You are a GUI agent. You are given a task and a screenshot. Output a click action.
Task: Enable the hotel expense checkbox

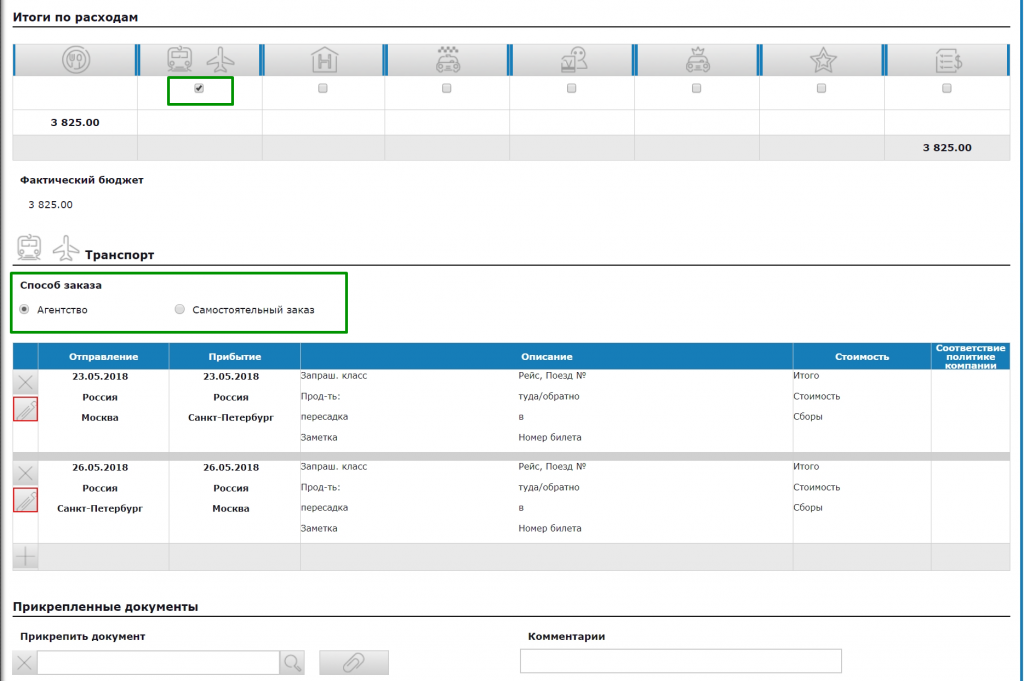pos(322,88)
